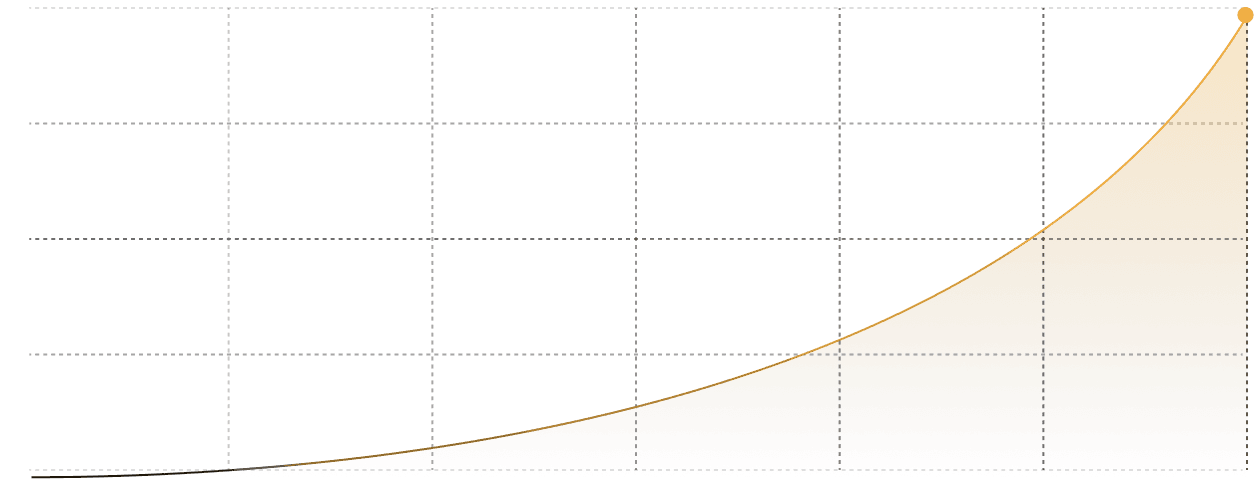
Task: Click where the curve crosses the fifth vertical gridline
Action: [x=1043, y=231]
